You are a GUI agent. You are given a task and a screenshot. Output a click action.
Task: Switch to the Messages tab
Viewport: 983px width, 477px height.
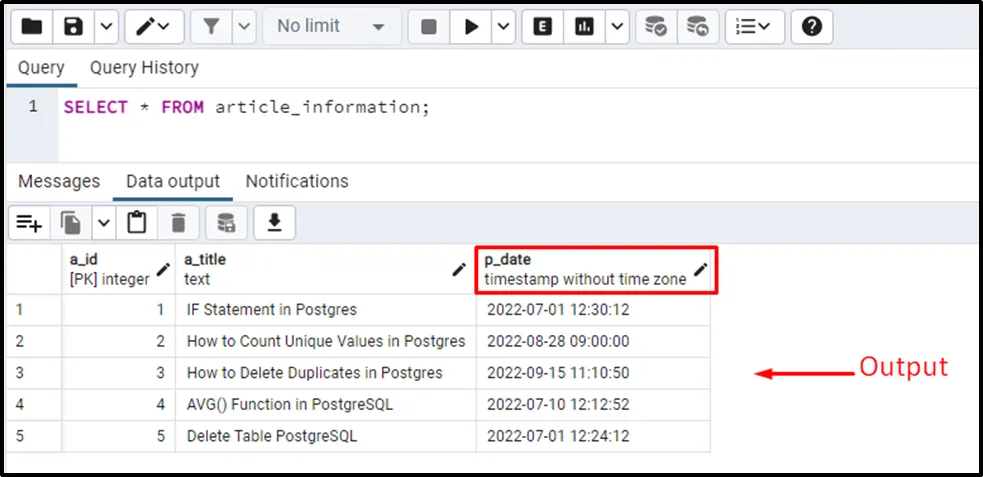[x=59, y=181]
